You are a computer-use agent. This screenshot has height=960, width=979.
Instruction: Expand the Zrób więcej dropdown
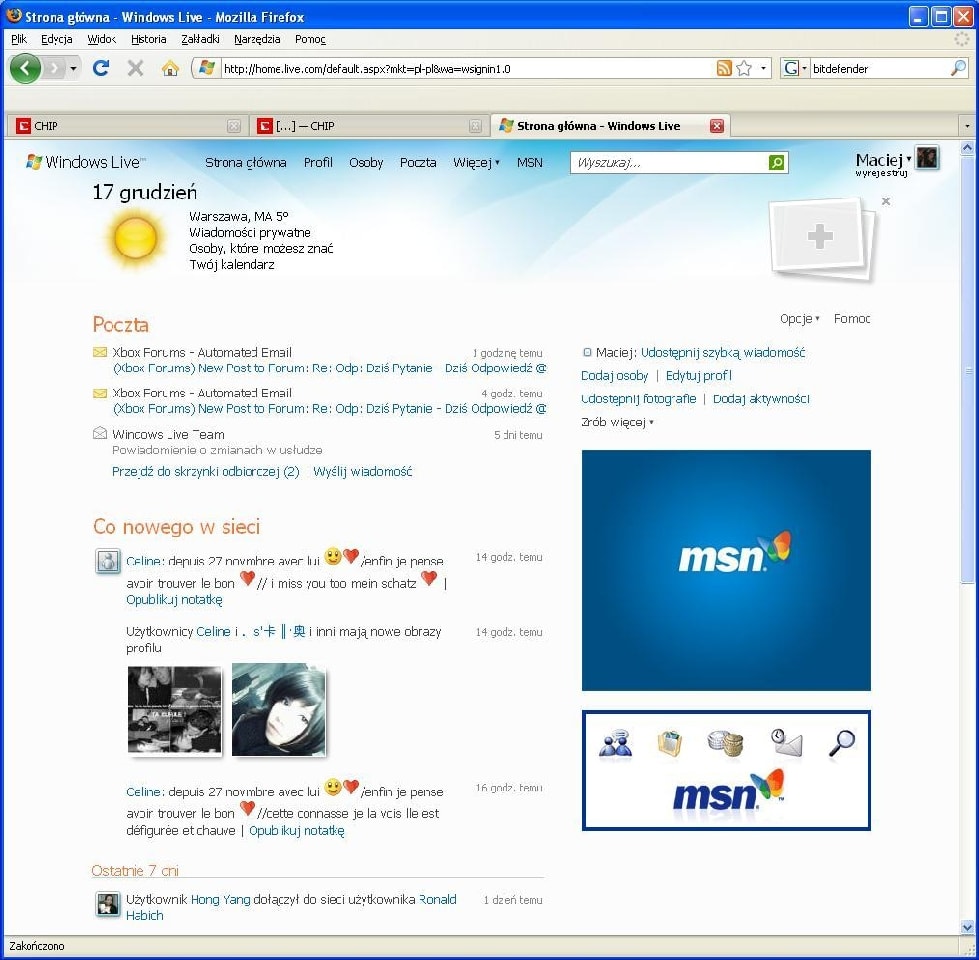[x=617, y=422]
